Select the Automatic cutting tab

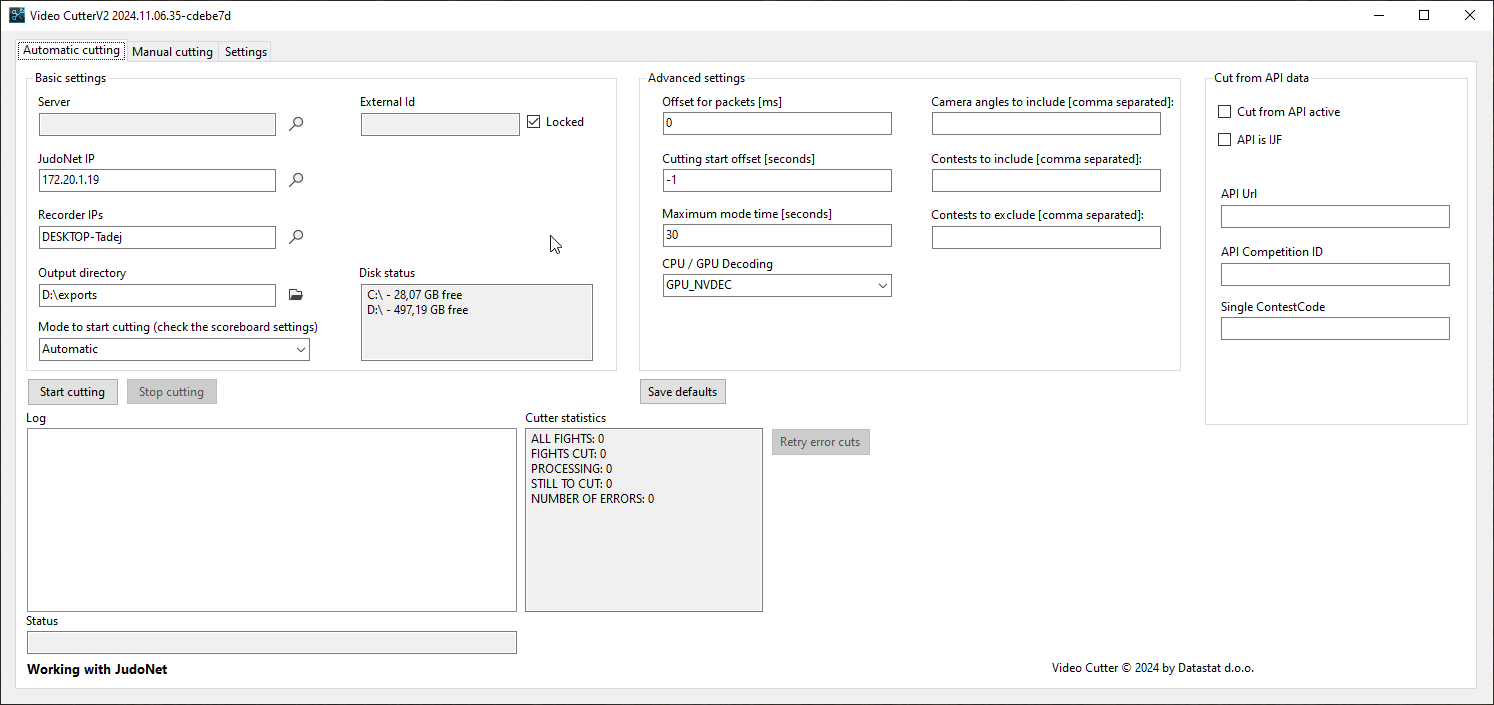pos(71,50)
